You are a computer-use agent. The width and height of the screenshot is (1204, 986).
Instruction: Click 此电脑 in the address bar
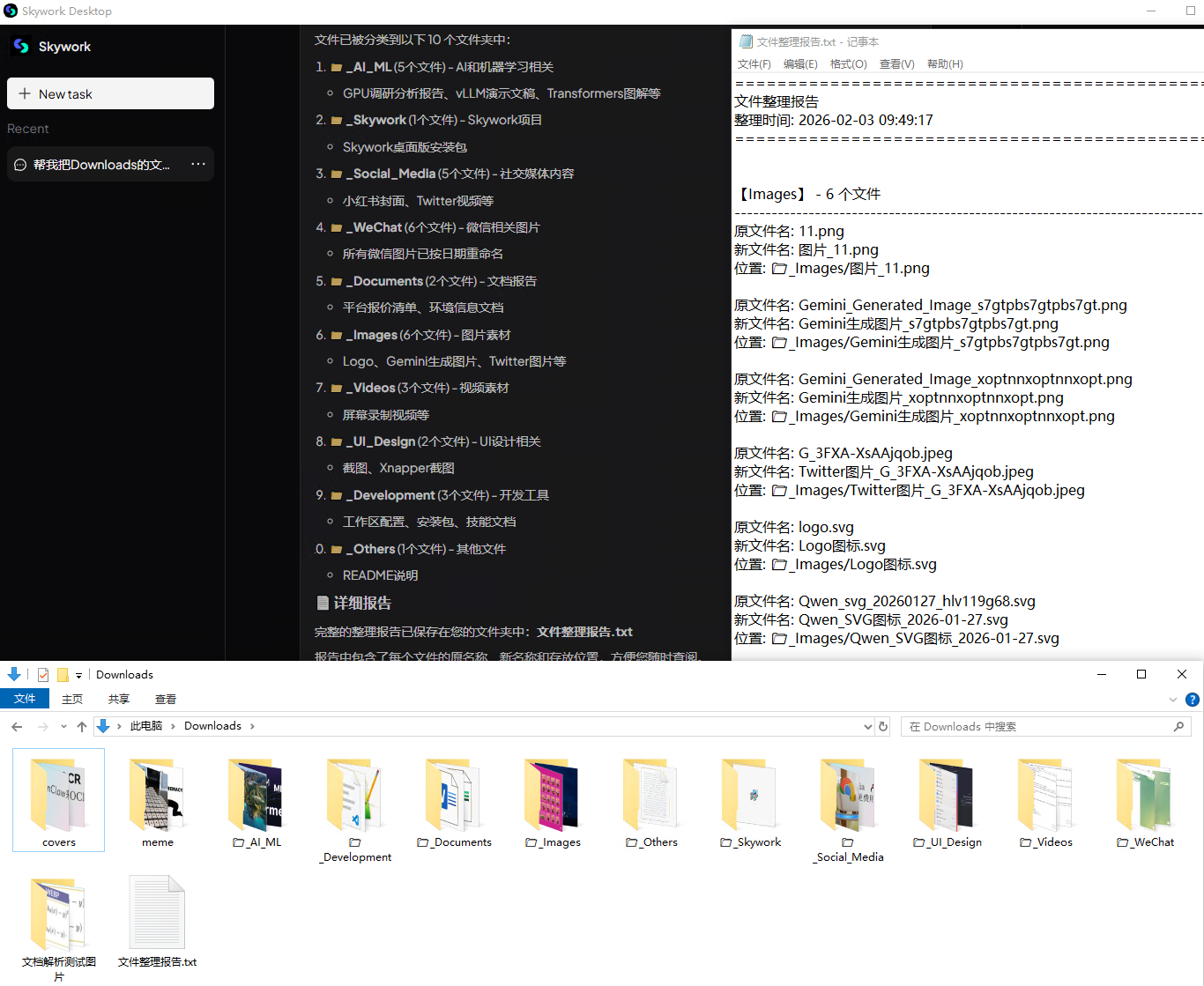tap(146, 726)
